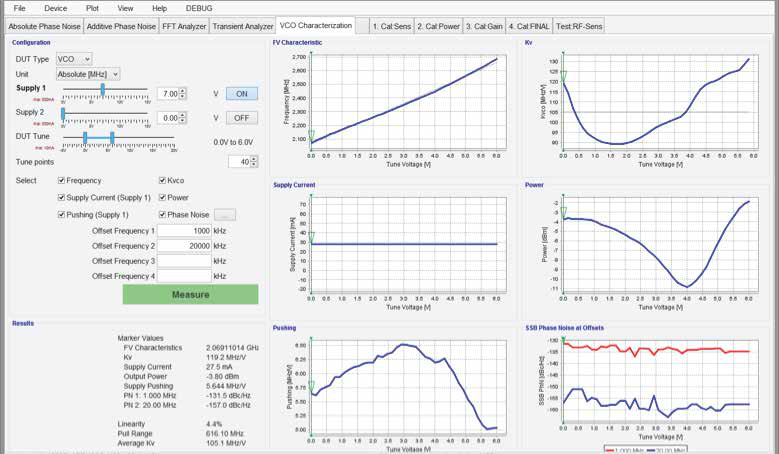Uncheck Pushing (Supply 1) checkbox
This screenshot has height=454, width=779.
(62, 215)
